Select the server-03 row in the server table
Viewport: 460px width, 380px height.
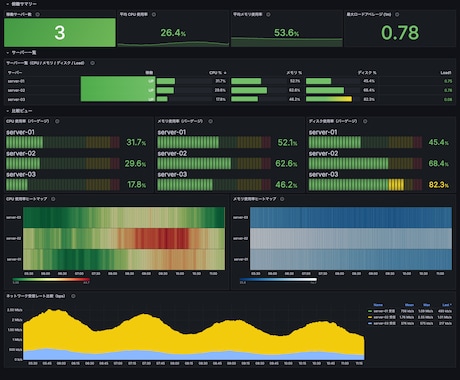click(229, 99)
